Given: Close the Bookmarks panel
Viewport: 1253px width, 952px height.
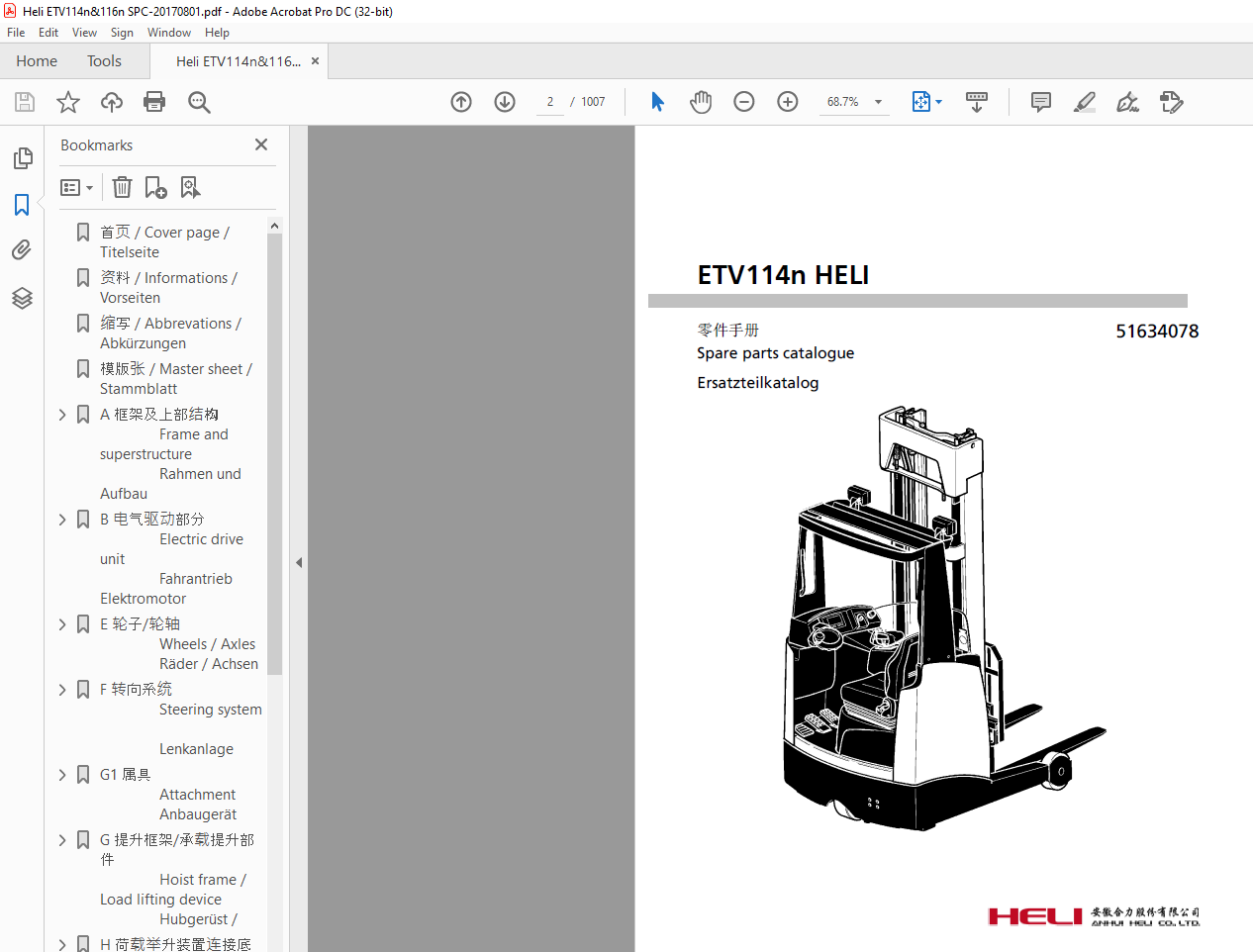Looking at the screenshot, I should (261, 144).
